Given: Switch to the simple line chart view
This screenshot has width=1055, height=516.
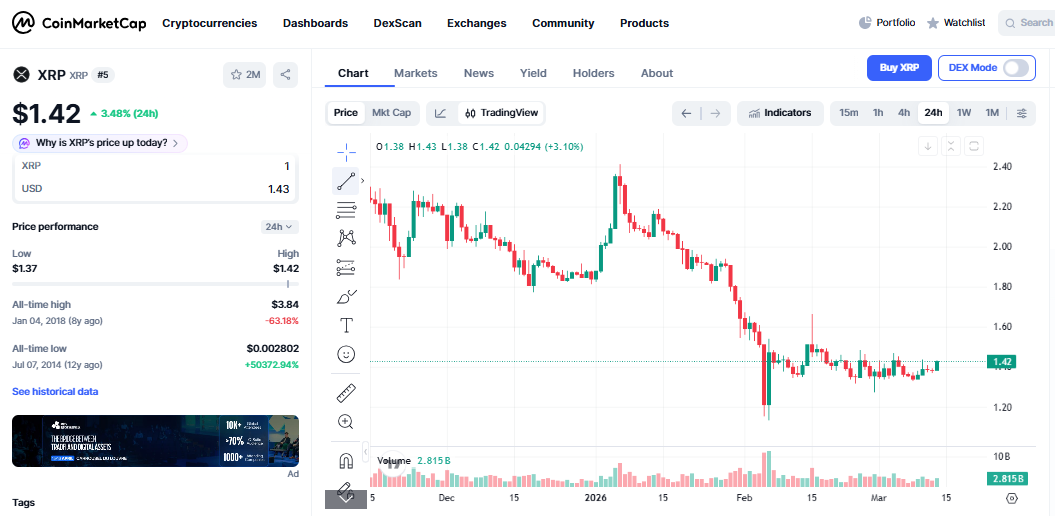Looking at the screenshot, I should [441, 113].
